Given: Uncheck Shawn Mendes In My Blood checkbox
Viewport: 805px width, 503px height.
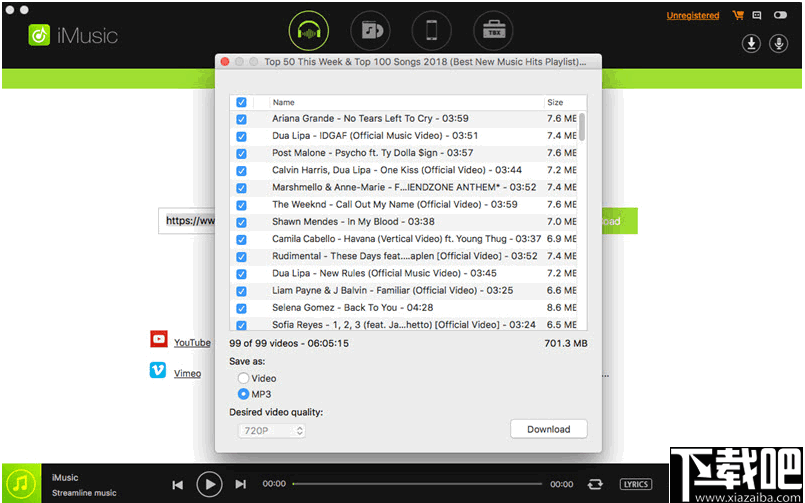Looking at the screenshot, I should [241, 222].
